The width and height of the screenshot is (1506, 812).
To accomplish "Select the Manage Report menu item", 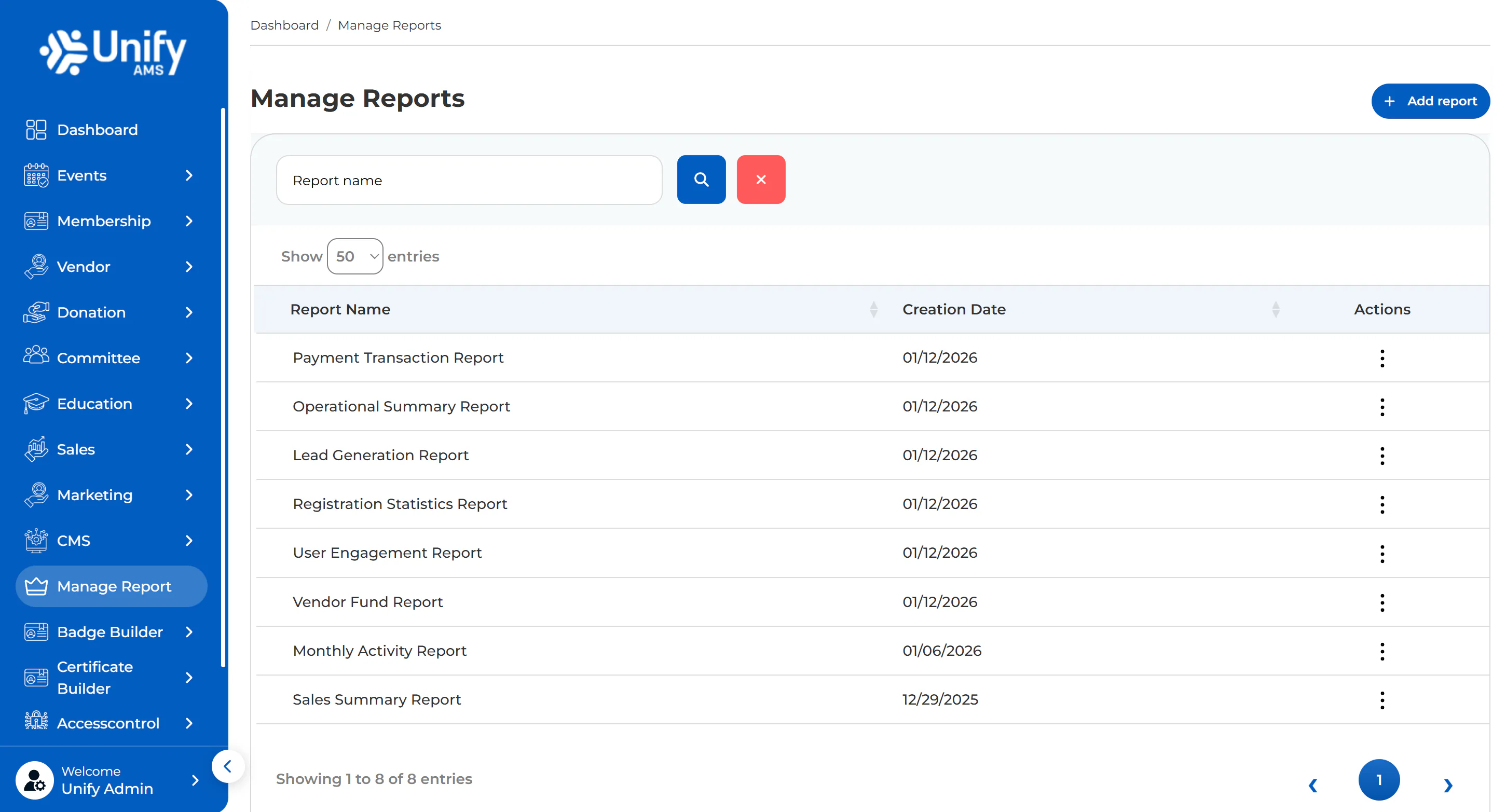I will pos(111,586).
